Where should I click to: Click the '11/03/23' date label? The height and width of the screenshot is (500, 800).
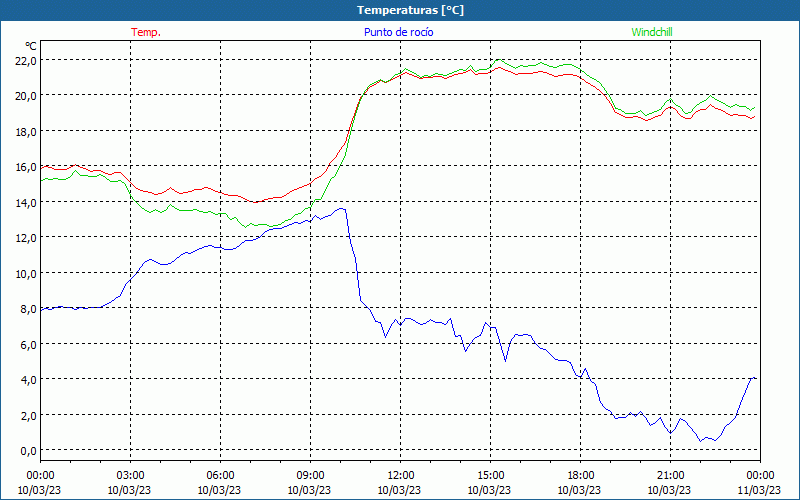pyautogui.click(x=760, y=490)
